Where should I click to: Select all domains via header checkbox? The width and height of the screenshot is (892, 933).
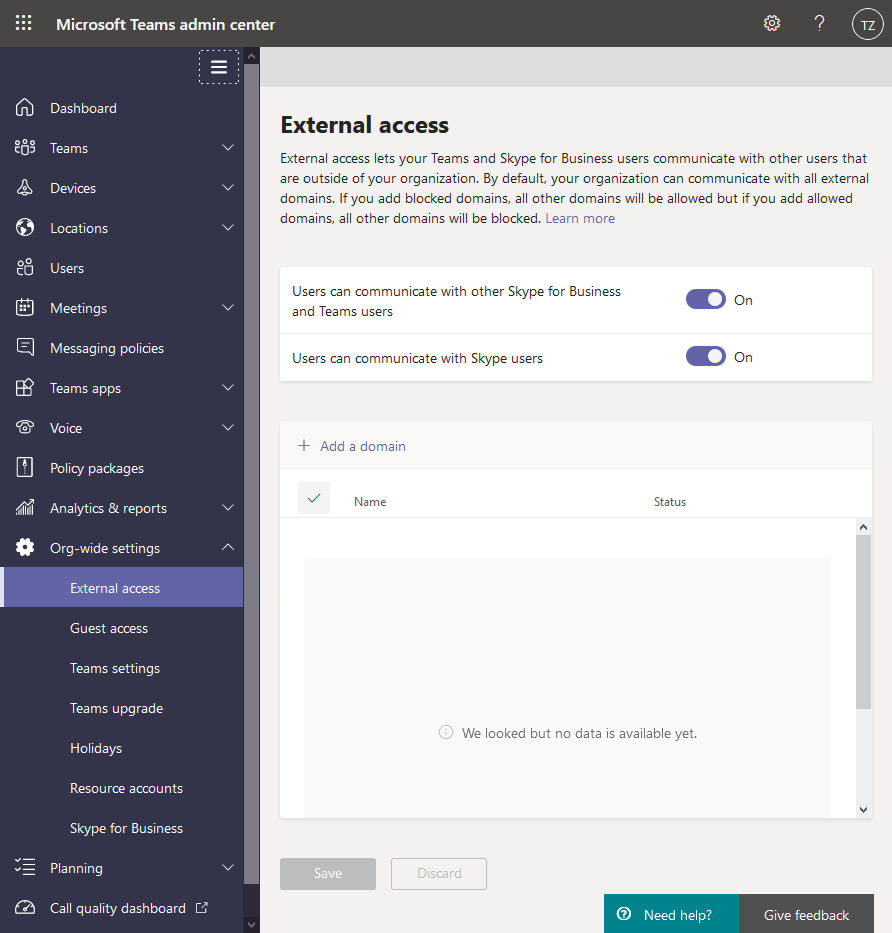313,496
